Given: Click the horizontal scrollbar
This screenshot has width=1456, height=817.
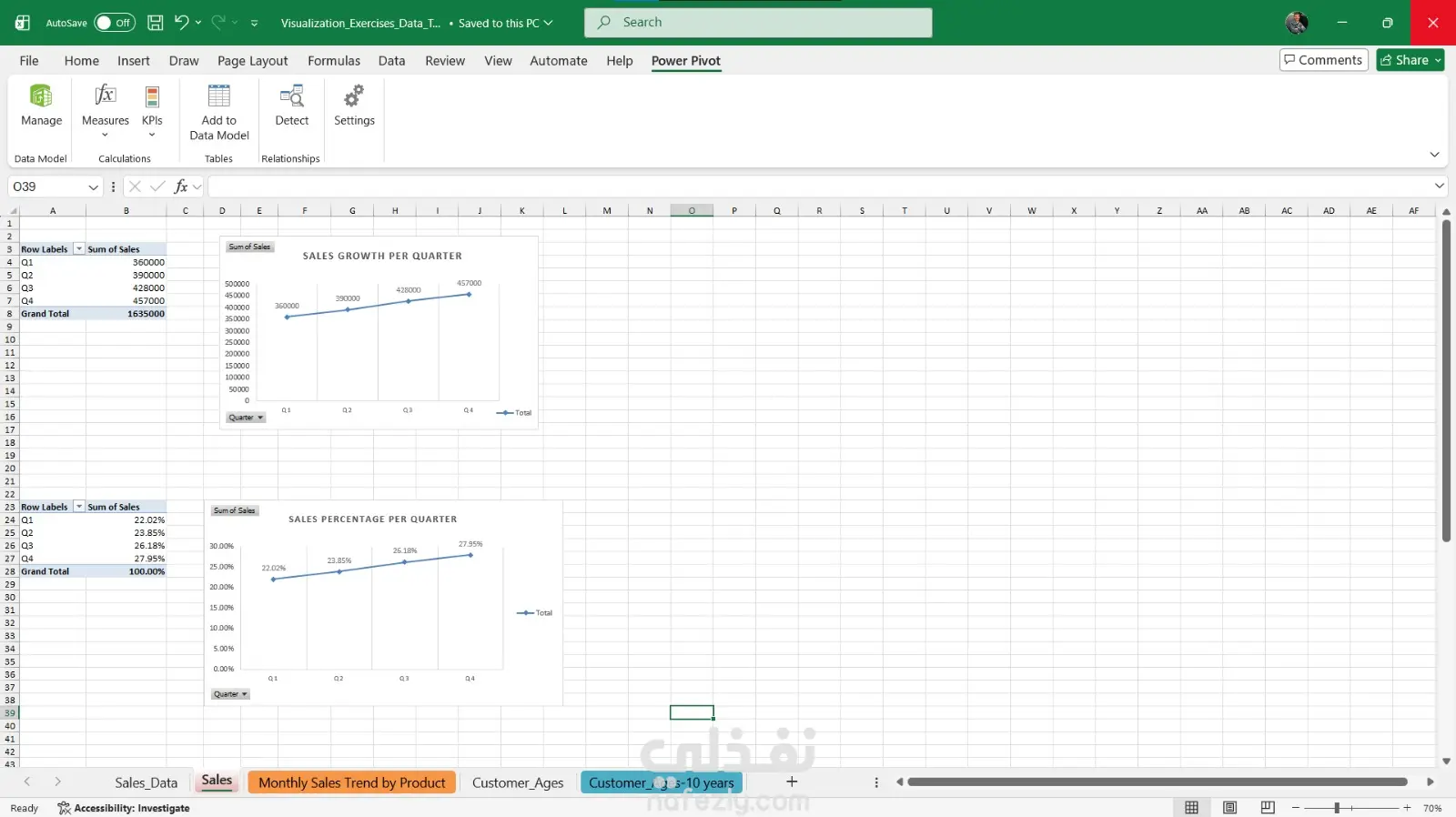Looking at the screenshot, I should tap(1158, 782).
